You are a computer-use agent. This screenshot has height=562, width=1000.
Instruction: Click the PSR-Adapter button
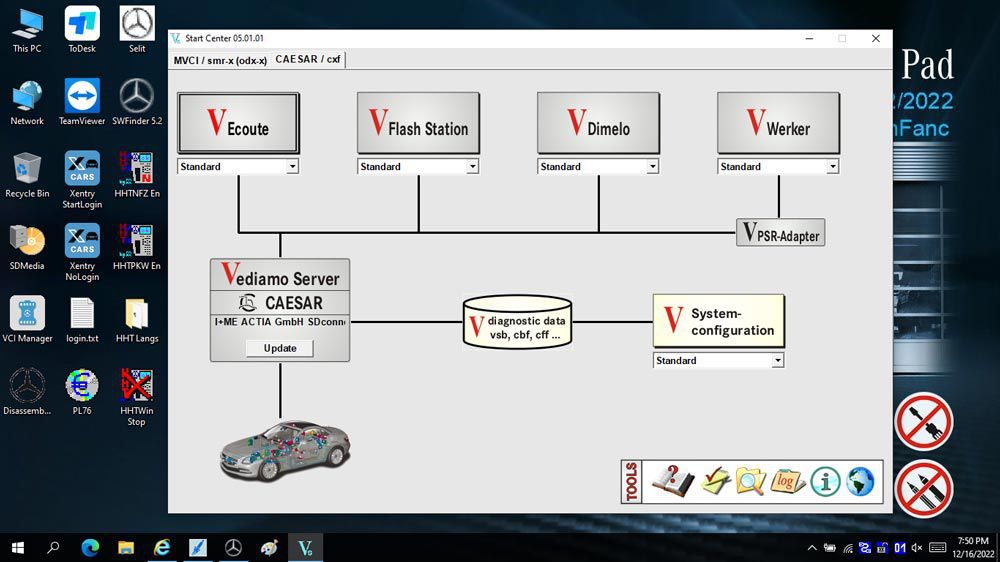point(780,233)
